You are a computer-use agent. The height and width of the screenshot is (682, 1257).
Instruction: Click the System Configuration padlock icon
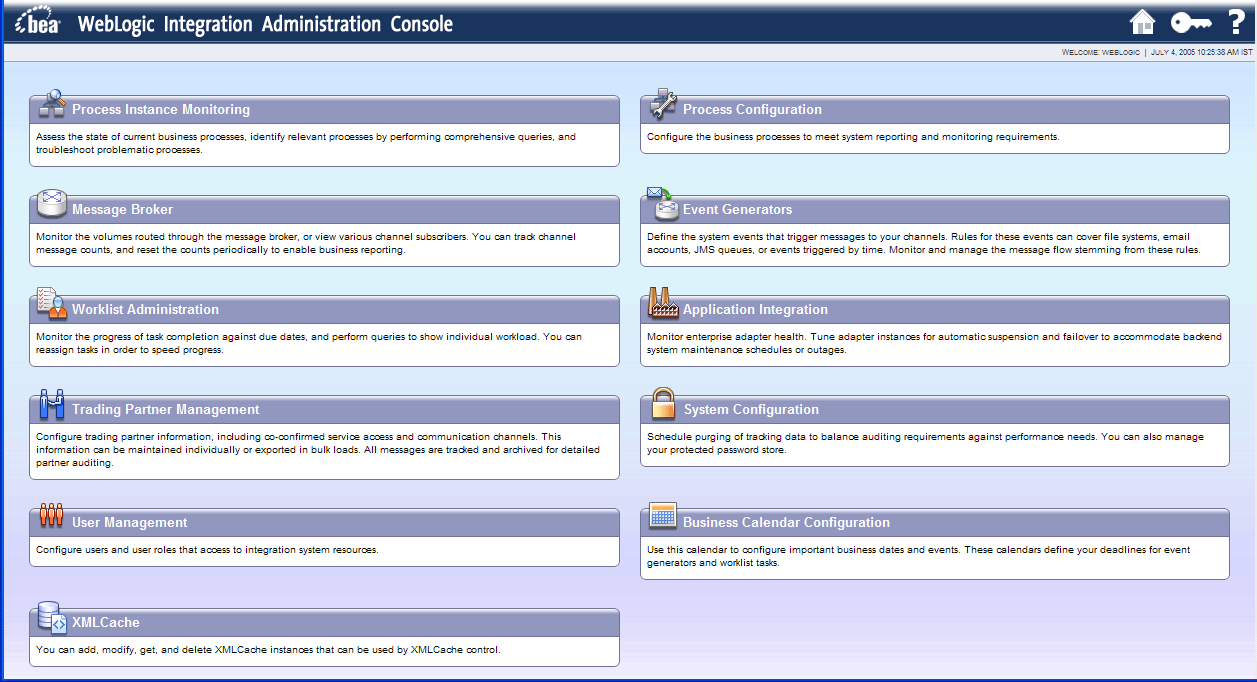663,404
